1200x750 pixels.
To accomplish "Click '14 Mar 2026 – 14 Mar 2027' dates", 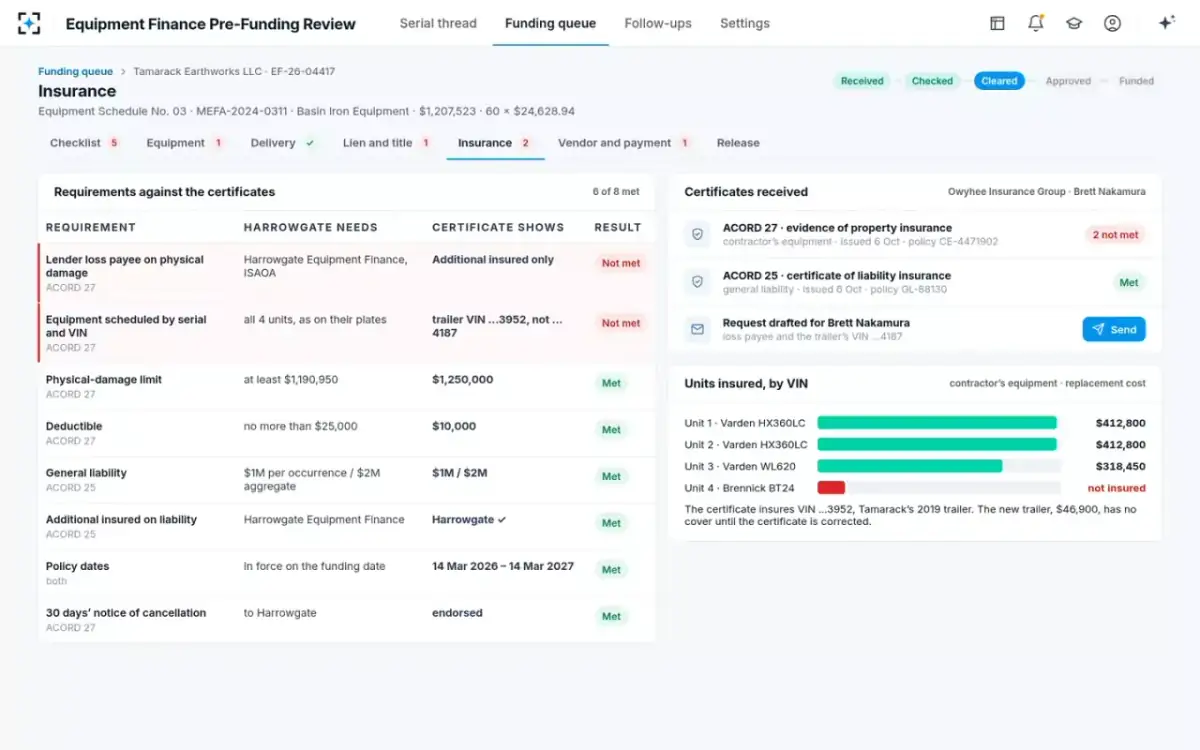I will click(x=503, y=566).
